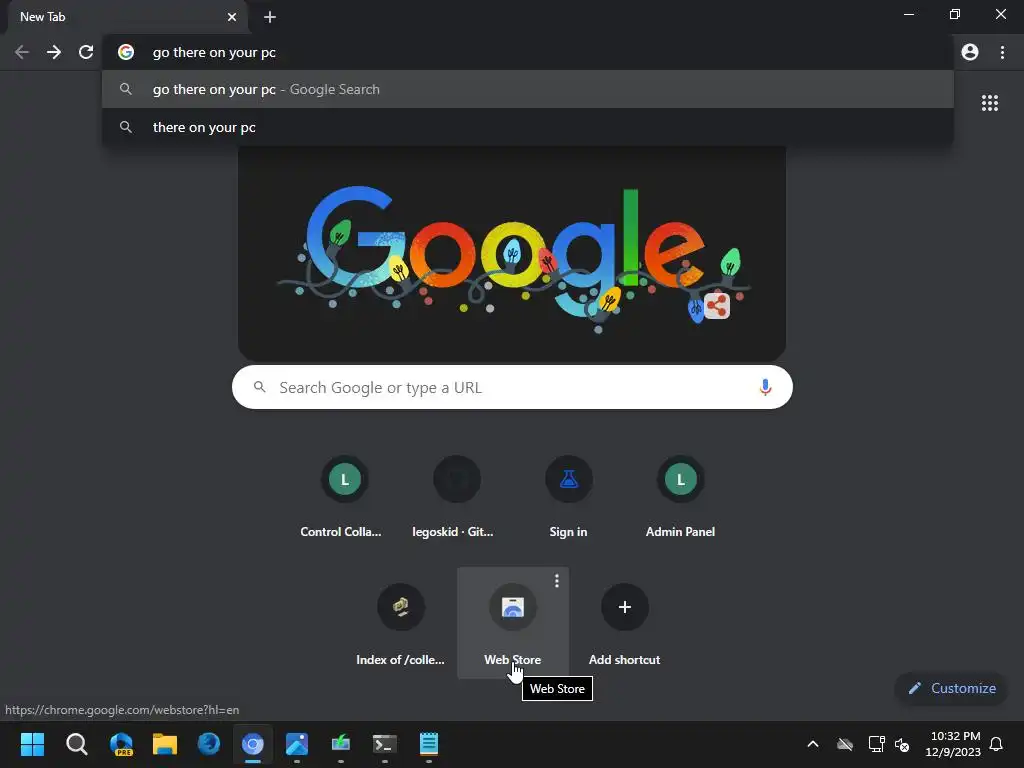
Task: Open the Windows Start menu
Action: pos(32,744)
